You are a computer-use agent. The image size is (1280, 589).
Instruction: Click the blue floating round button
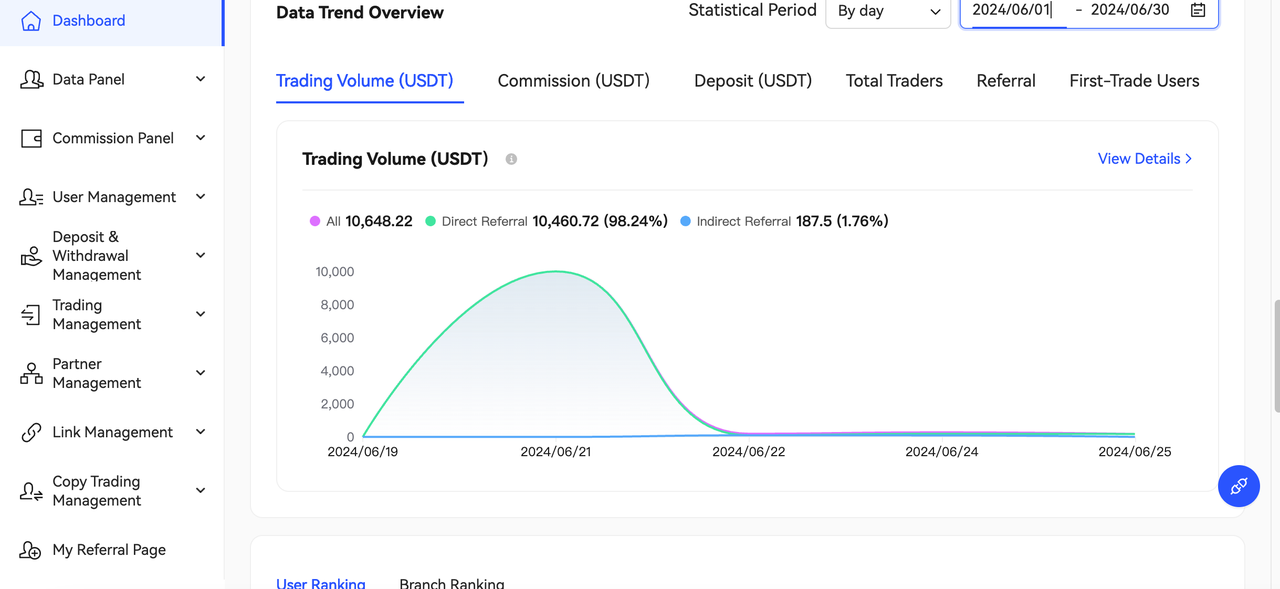[1238, 486]
